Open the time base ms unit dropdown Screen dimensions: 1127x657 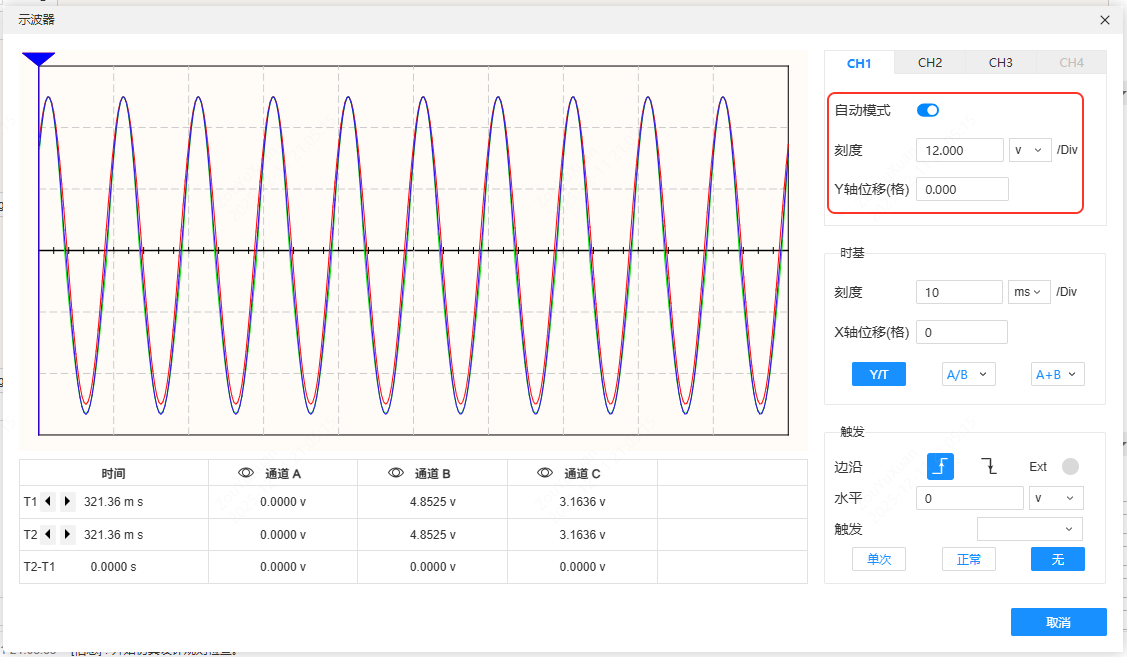[x=1029, y=292]
